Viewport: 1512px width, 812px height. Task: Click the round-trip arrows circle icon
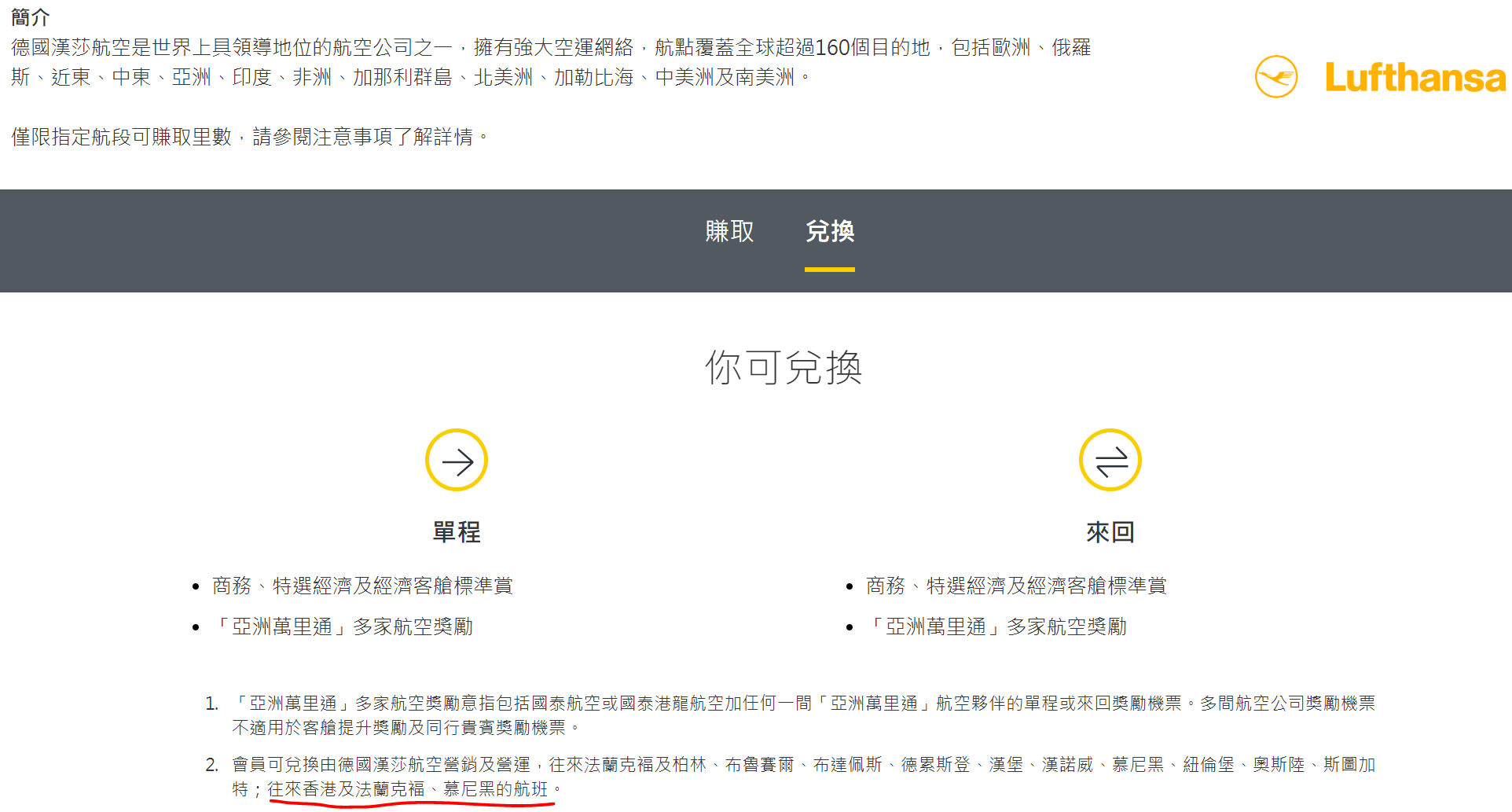(x=1110, y=460)
